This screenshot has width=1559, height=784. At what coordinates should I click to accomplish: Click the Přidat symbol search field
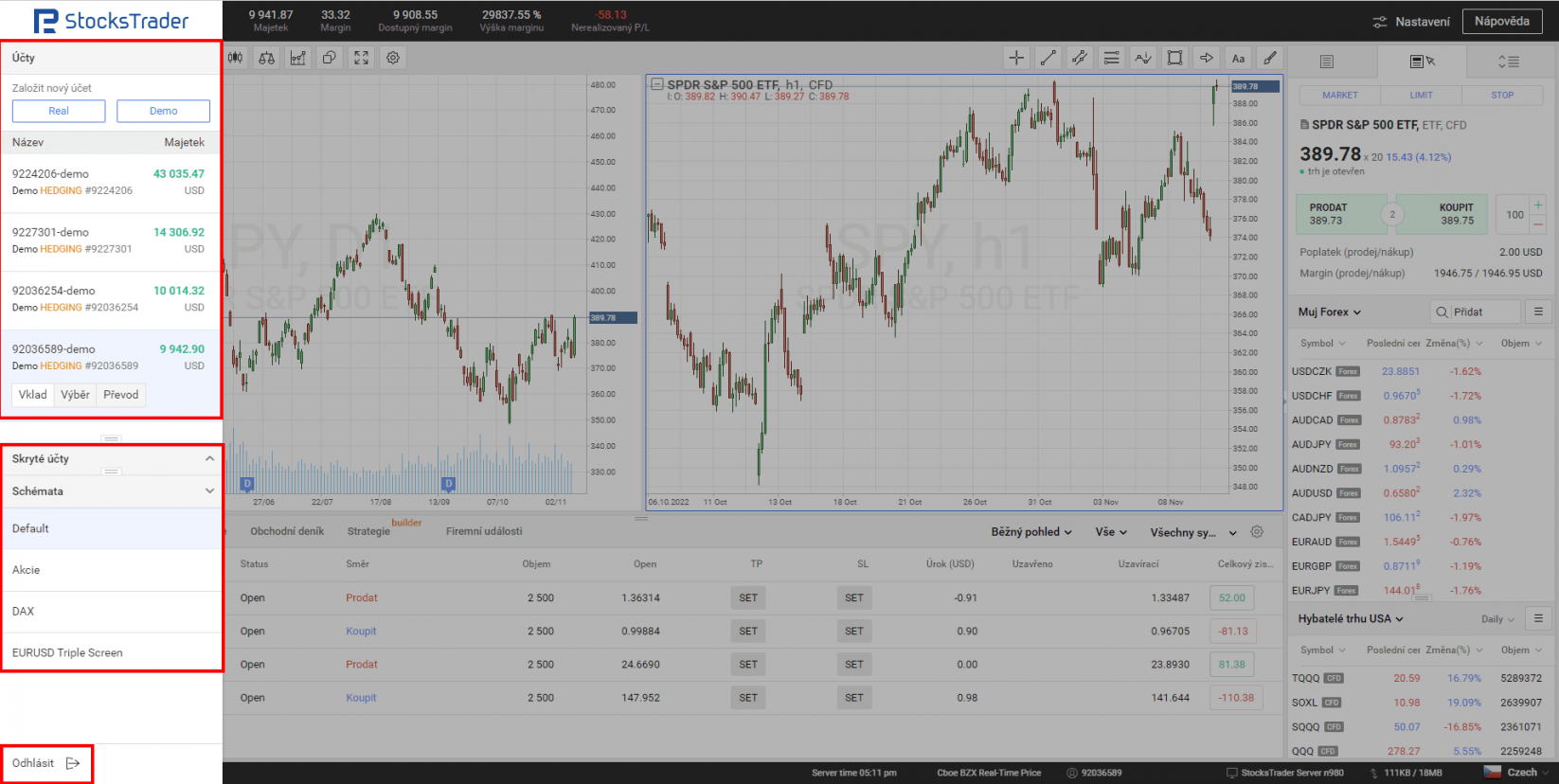[x=1475, y=312]
